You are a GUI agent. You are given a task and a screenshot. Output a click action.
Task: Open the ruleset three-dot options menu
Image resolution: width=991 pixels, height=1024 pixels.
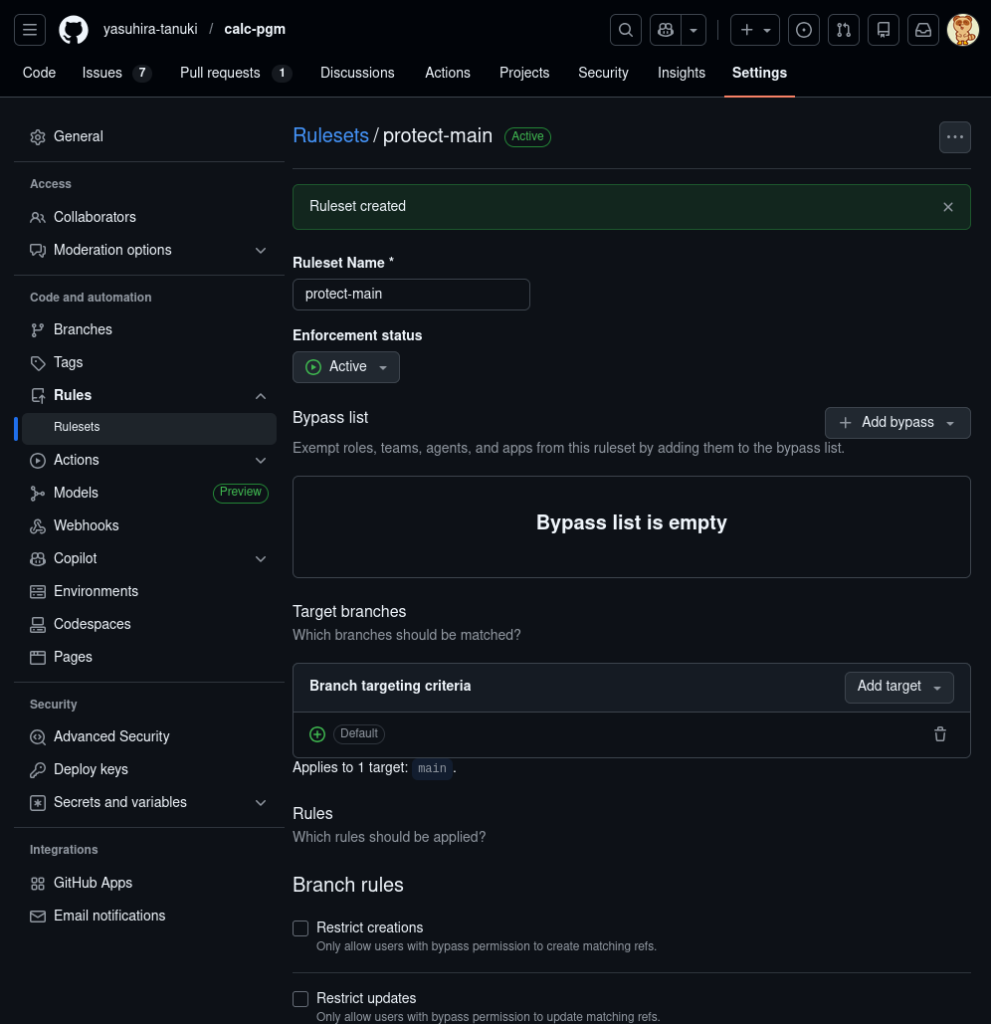tap(954, 137)
